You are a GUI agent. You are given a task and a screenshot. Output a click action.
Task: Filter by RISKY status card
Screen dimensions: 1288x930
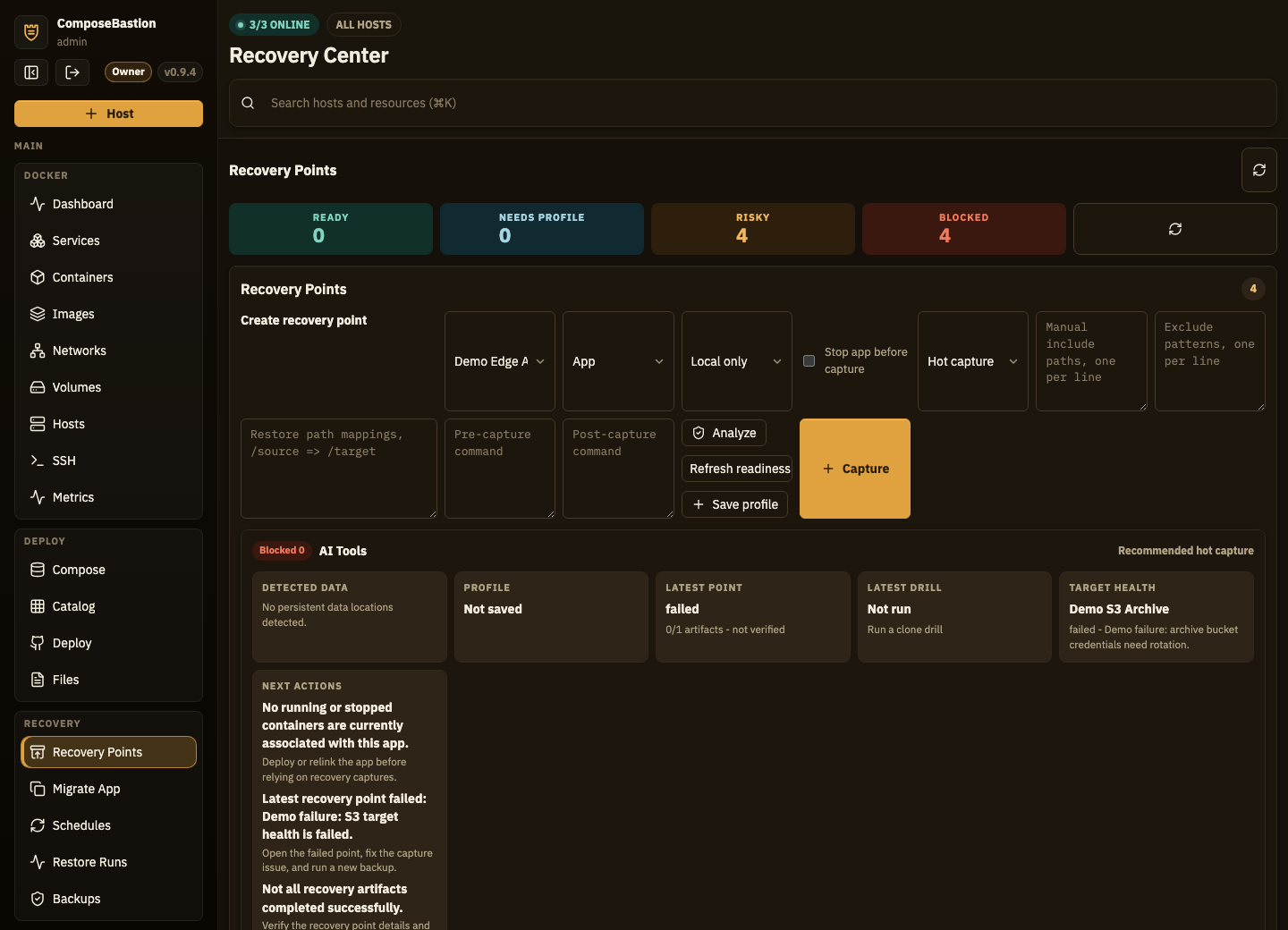(753, 229)
